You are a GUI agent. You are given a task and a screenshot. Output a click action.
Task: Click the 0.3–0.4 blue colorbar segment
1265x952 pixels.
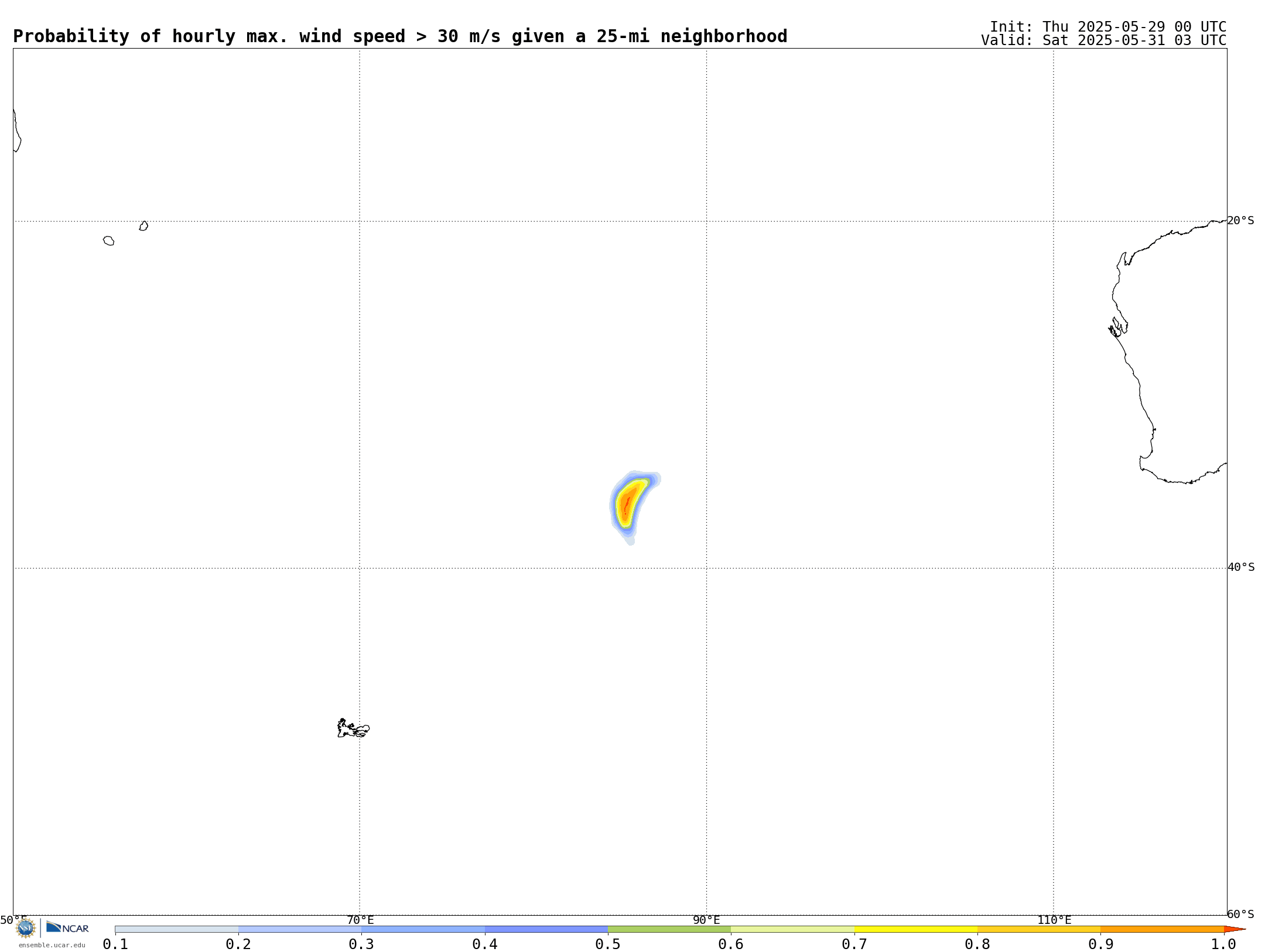click(x=423, y=929)
